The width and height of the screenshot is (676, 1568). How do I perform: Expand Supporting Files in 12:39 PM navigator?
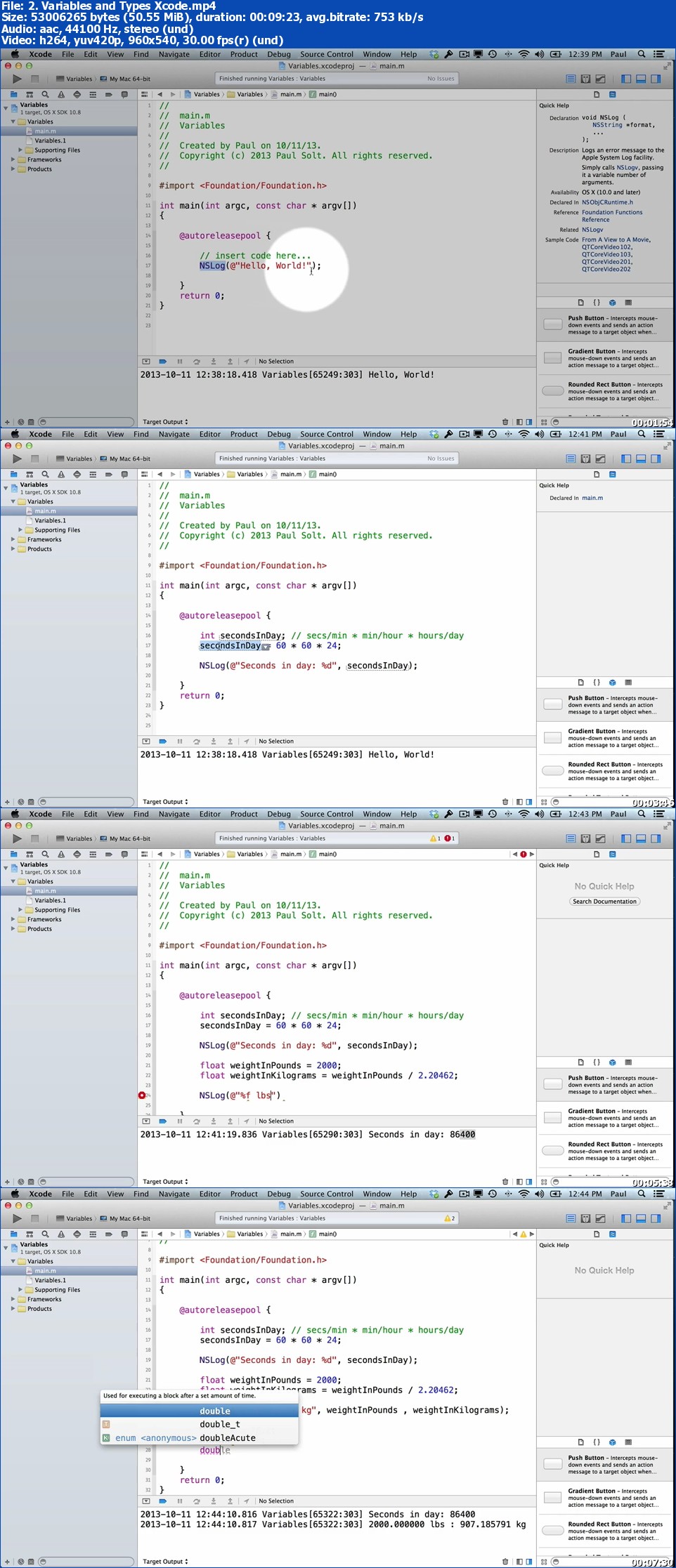coord(20,150)
